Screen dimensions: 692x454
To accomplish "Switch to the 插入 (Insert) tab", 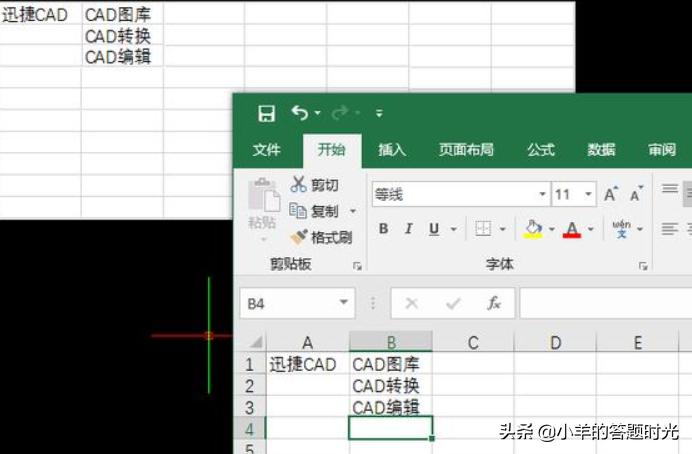I will click(392, 150).
